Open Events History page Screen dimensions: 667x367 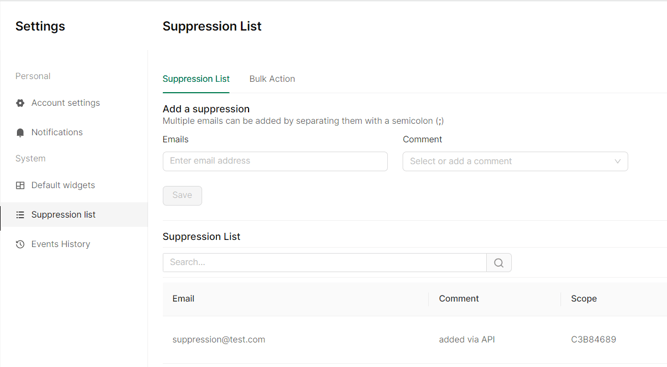pyautogui.click(x=61, y=244)
